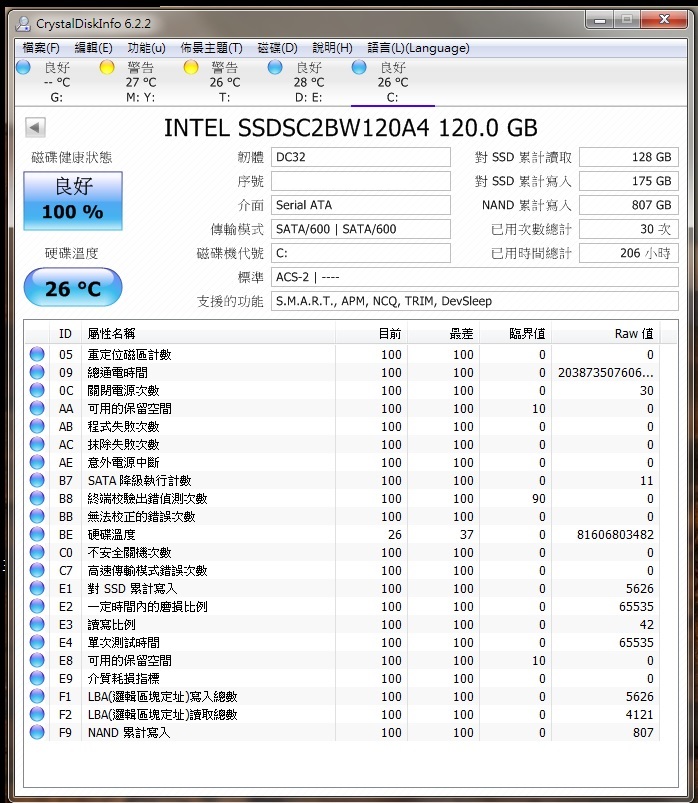Viewport: 698px width, 803px height.
Task: Click status icon for attribute E4
Action: tap(37, 642)
